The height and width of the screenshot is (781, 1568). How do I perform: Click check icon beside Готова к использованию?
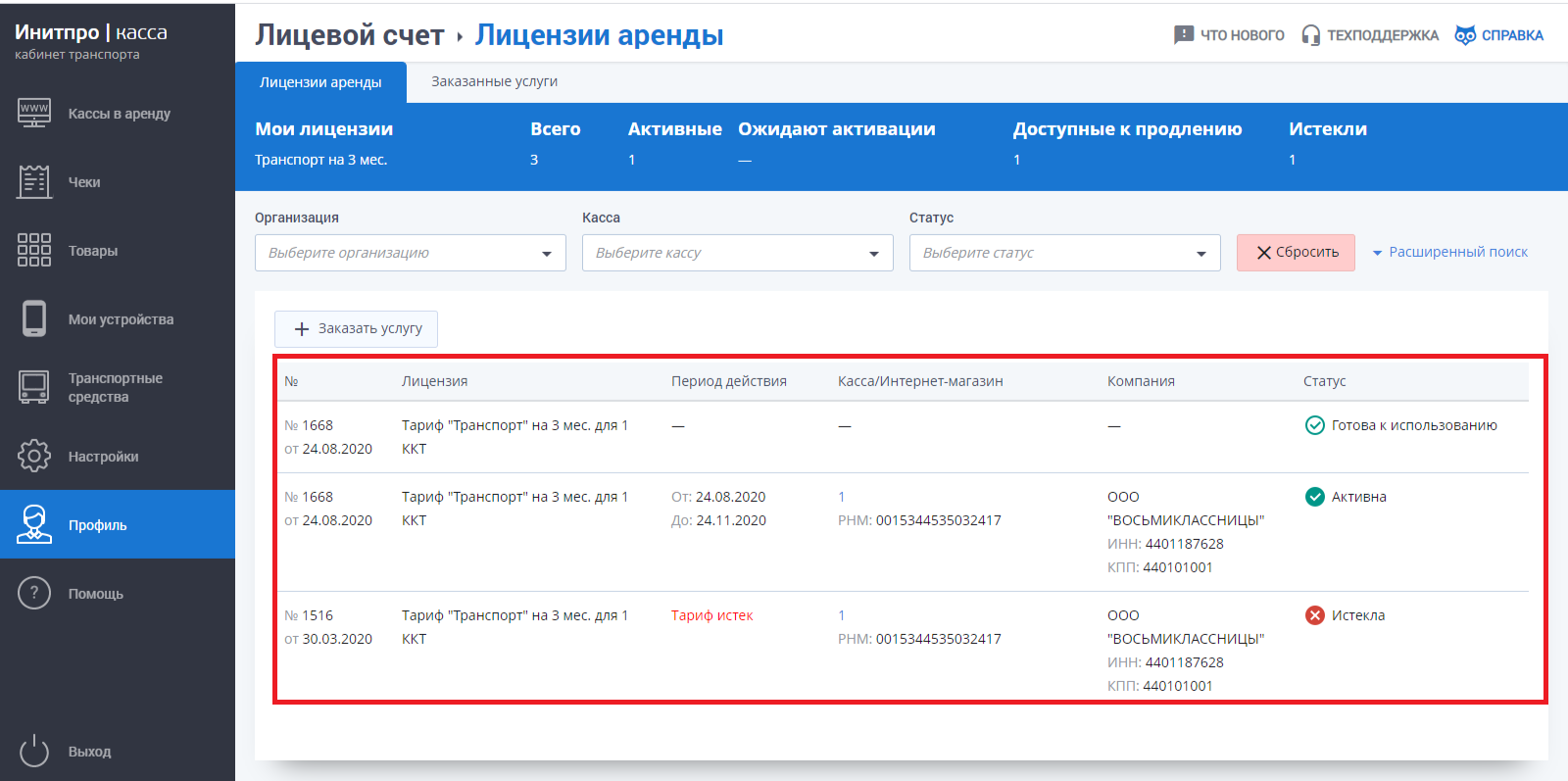(x=1315, y=425)
